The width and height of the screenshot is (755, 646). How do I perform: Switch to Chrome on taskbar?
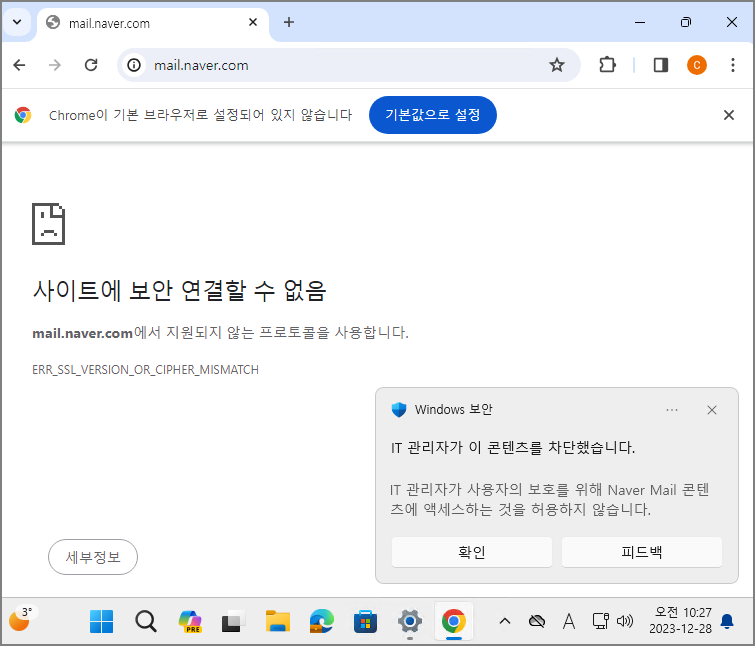point(454,621)
